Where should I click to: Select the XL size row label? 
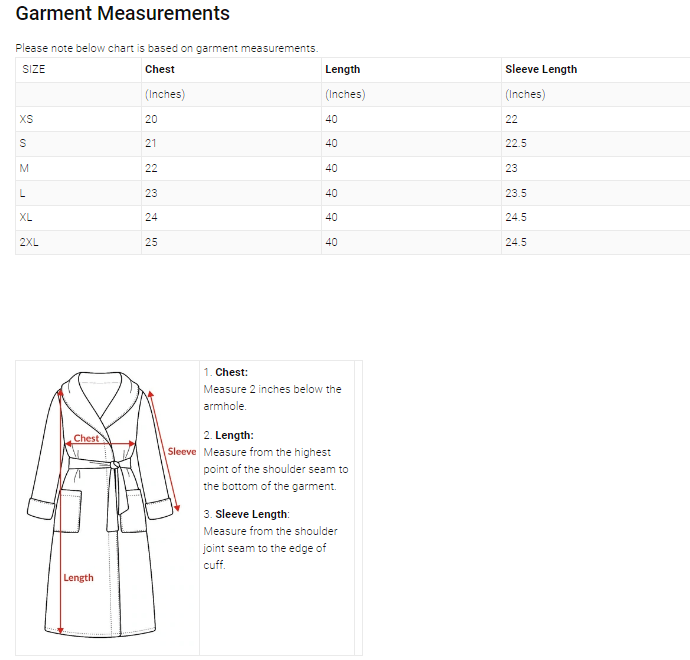[x=26, y=217]
